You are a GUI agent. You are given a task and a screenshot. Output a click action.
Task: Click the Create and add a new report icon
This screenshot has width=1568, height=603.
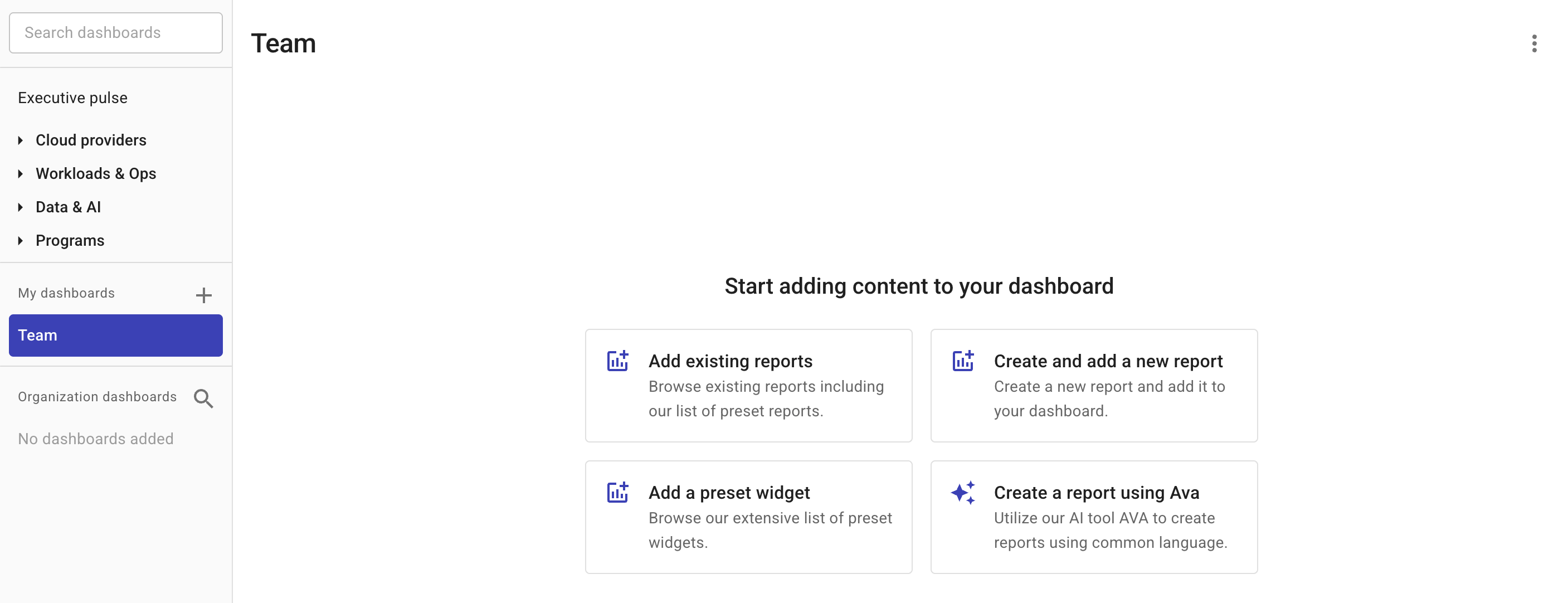pos(963,361)
